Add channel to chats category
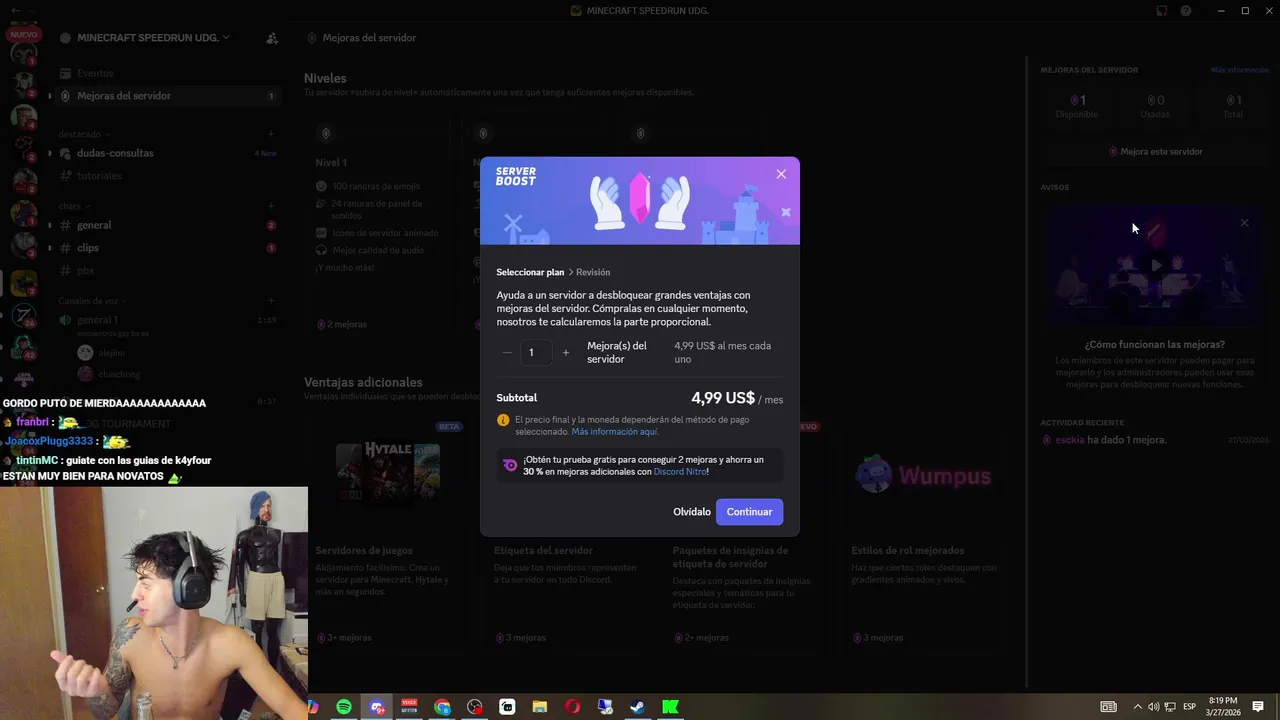1280x720 pixels. coord(271,206)
